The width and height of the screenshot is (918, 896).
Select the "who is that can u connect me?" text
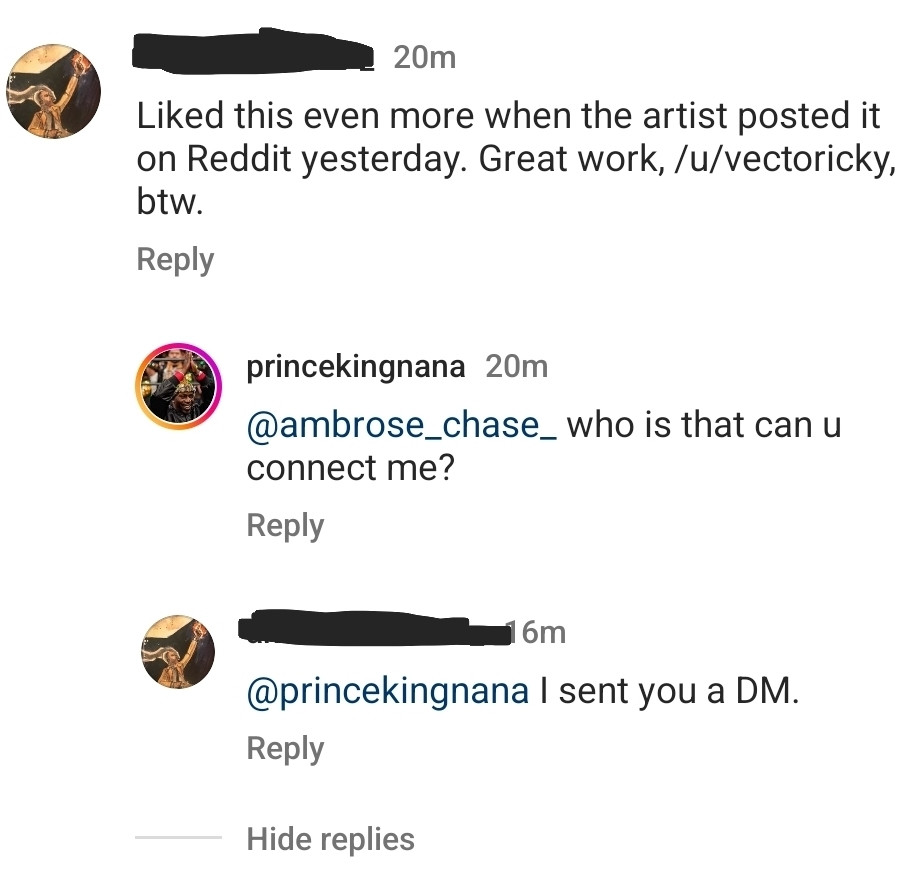[x=704, y=425]
